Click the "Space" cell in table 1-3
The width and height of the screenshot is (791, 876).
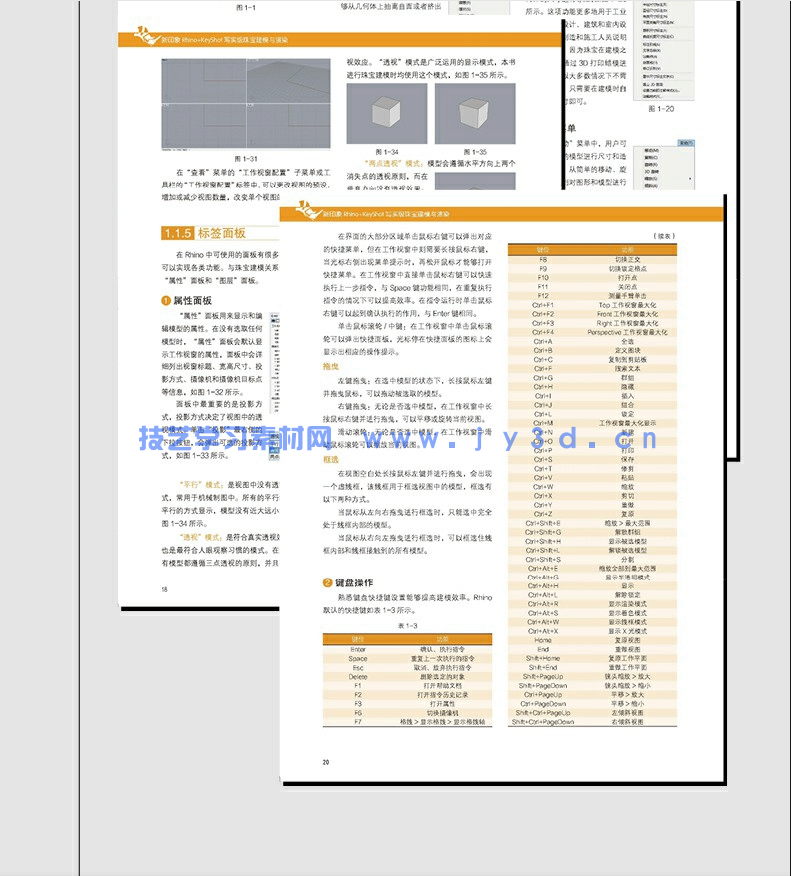(x=358, y=659)
